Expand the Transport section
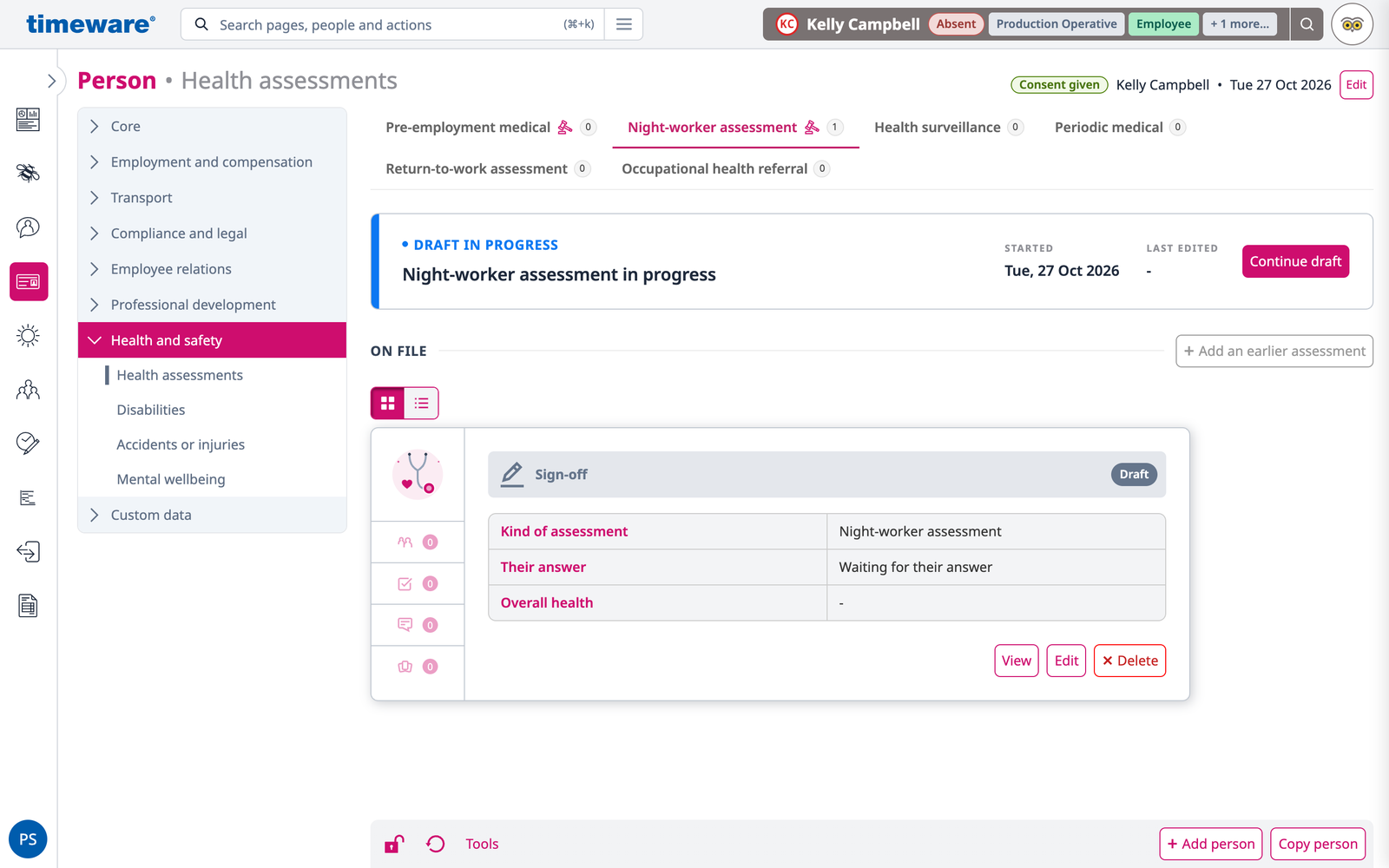This screenshot has height=868, width=1389. [212, 198]
